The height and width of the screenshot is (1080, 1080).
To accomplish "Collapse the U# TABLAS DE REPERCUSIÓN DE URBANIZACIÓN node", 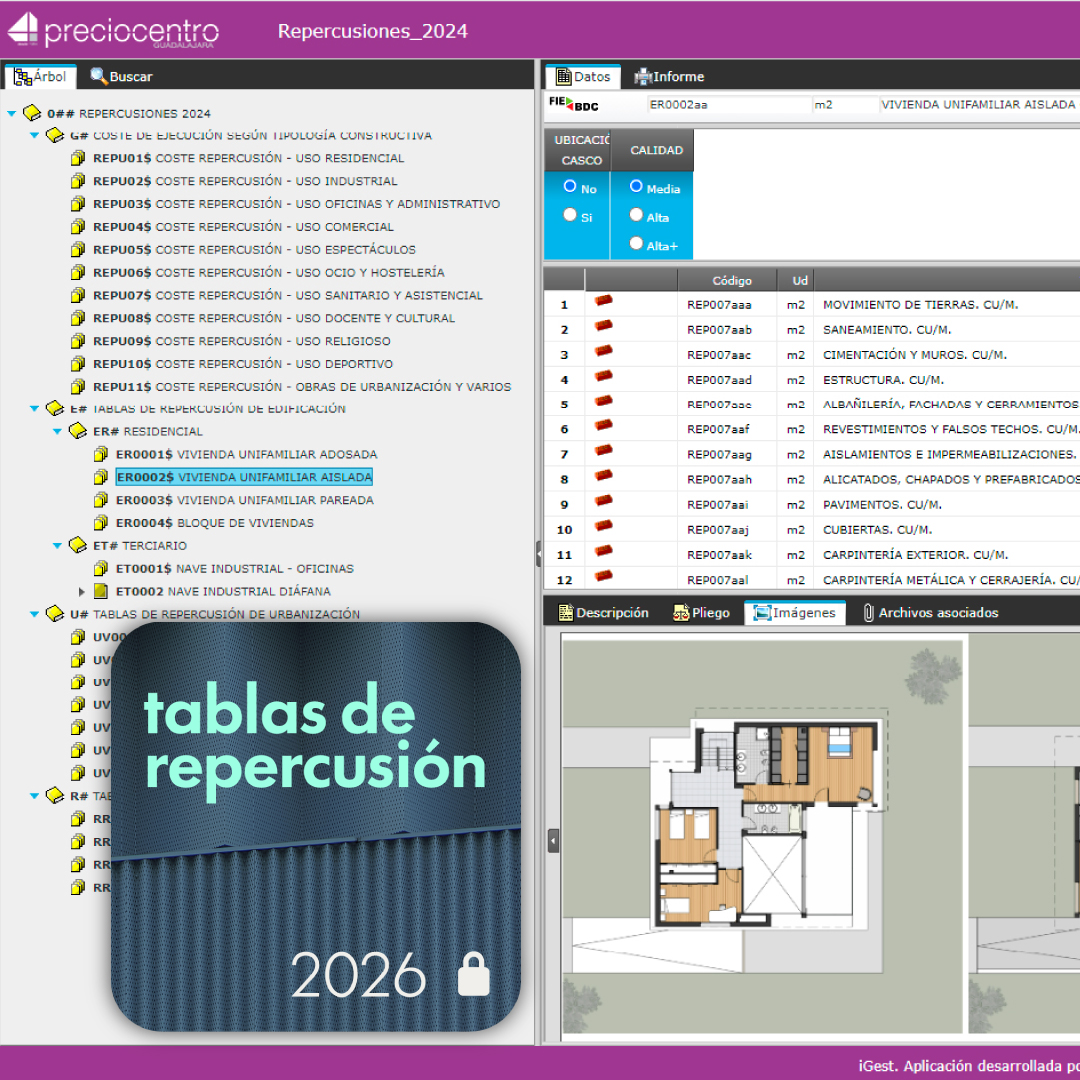I will (x=34, y=614).
